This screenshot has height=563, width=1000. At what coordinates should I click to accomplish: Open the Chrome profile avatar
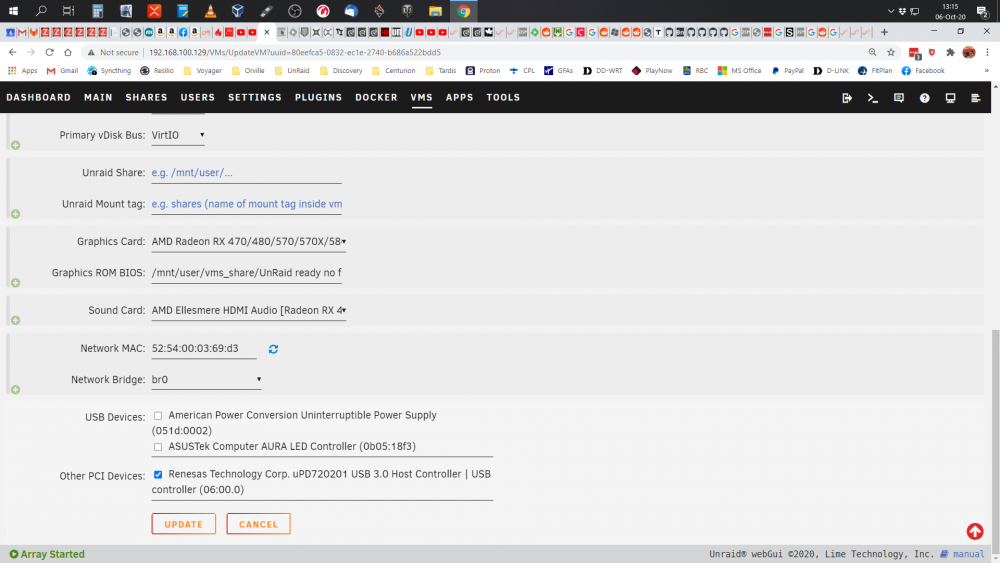pos(969,52)
